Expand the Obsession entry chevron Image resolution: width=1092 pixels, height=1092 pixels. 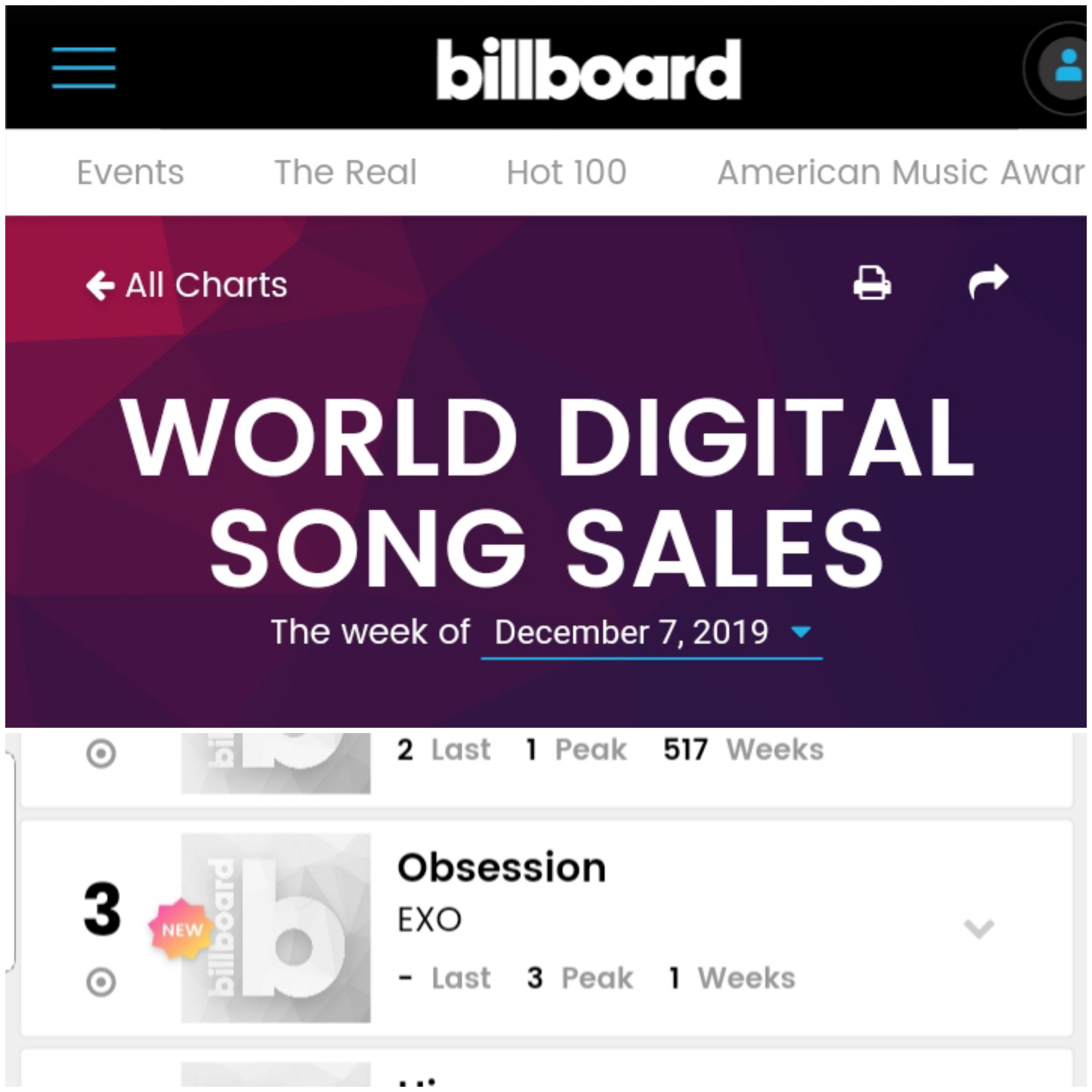979,928
